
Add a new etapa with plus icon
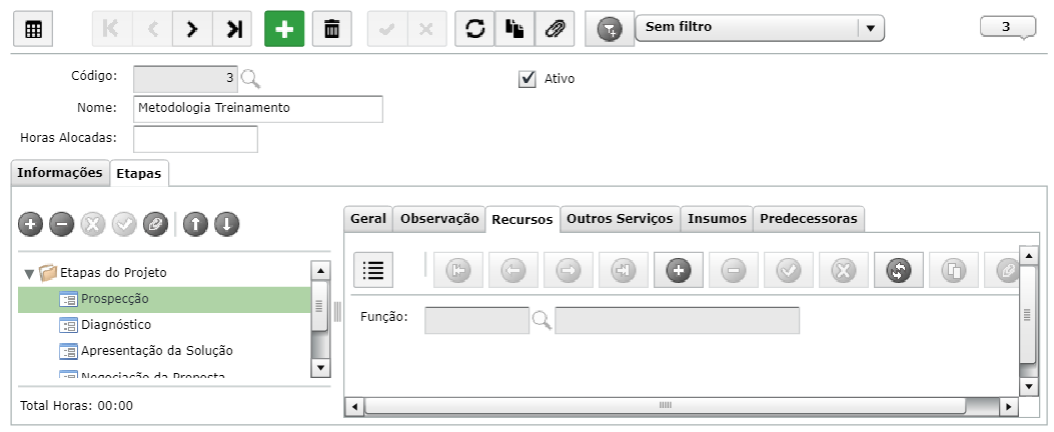[x=31, y=224]
